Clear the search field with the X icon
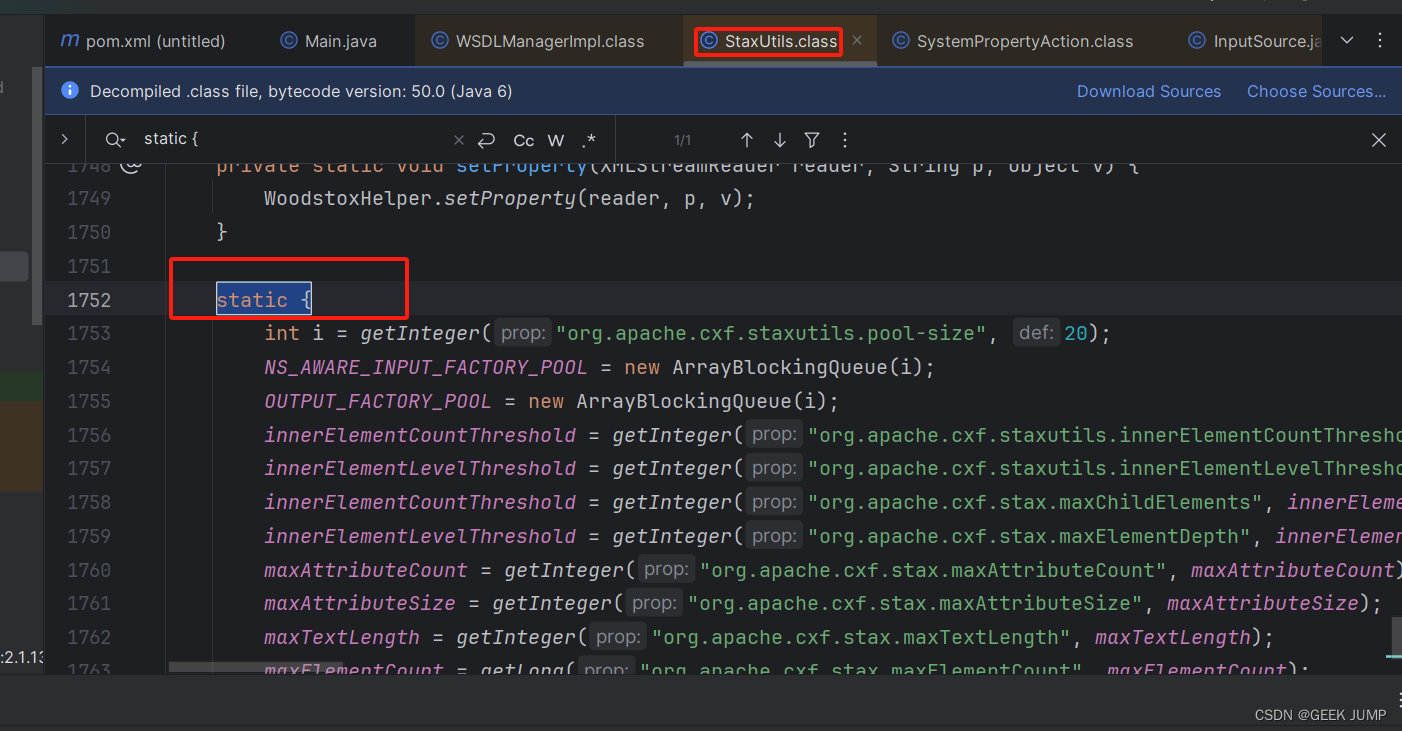This screenshot has width=1402, height=731. pos(458,140)
